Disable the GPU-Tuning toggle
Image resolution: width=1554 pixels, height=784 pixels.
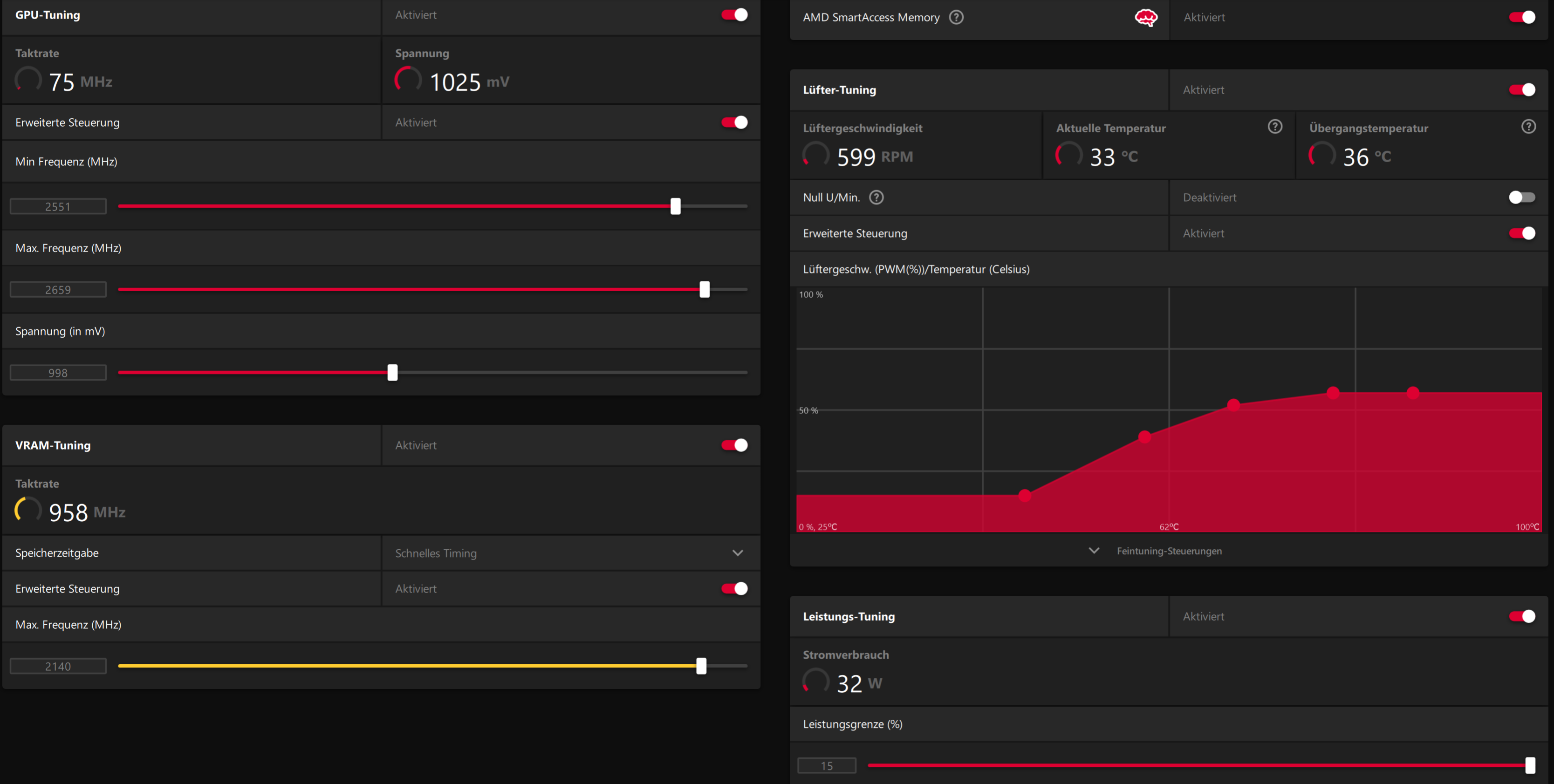pyautogui.click(x=734, y=15)
